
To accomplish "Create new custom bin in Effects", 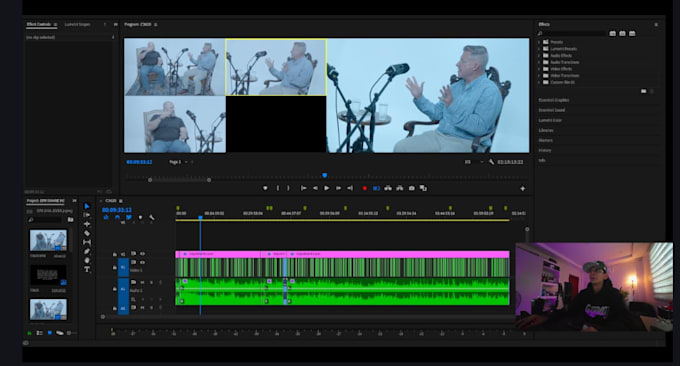I will click(644, 91).
